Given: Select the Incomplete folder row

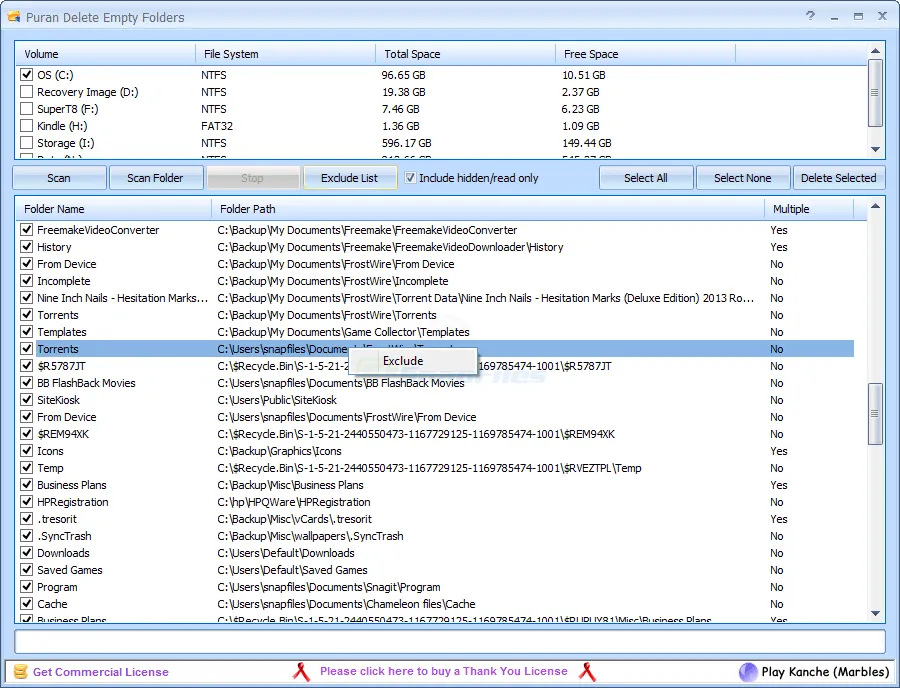Looking at the screenshot, I should (436, 281).
